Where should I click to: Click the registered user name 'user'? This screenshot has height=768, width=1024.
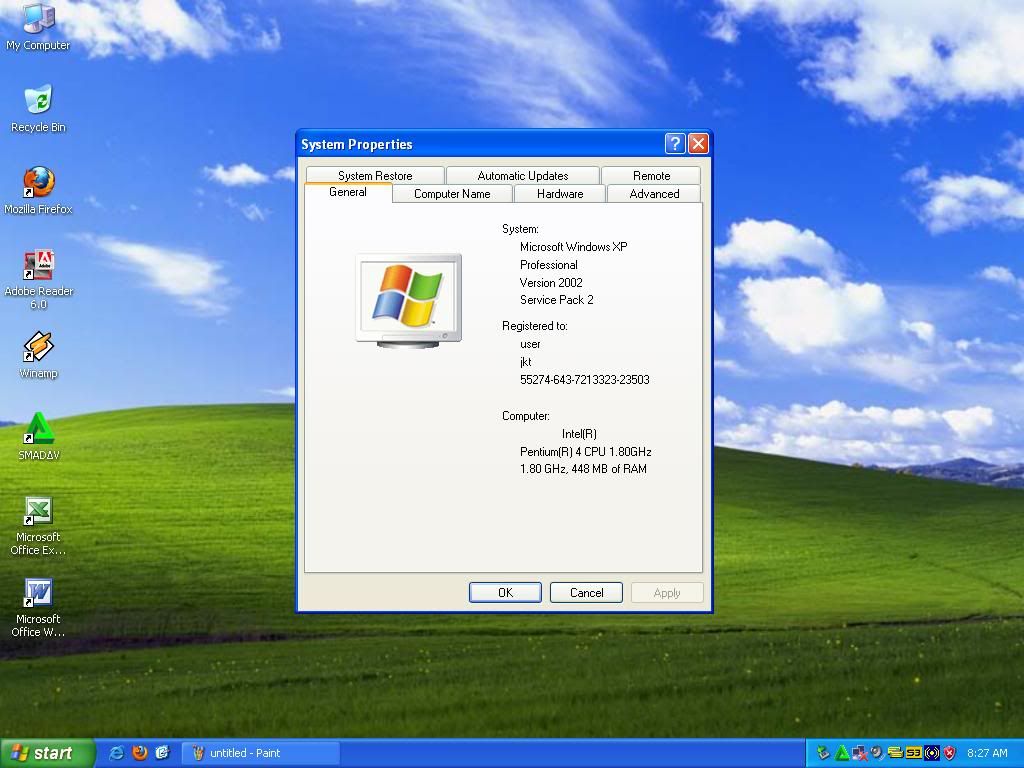[x=530, y=344]
